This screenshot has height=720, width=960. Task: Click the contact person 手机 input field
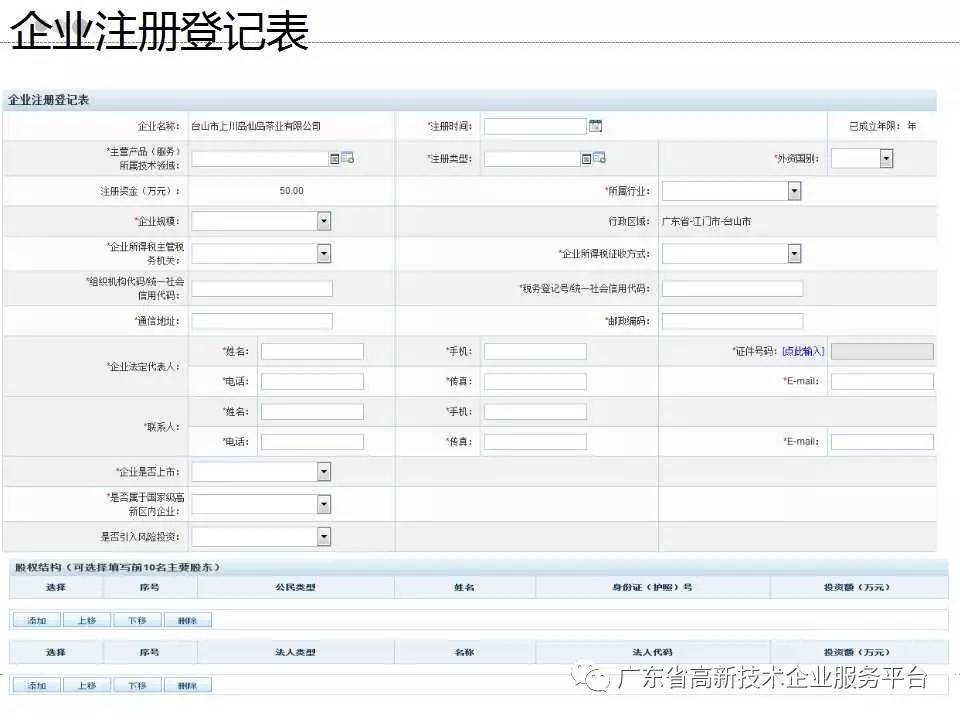(535, 412)
